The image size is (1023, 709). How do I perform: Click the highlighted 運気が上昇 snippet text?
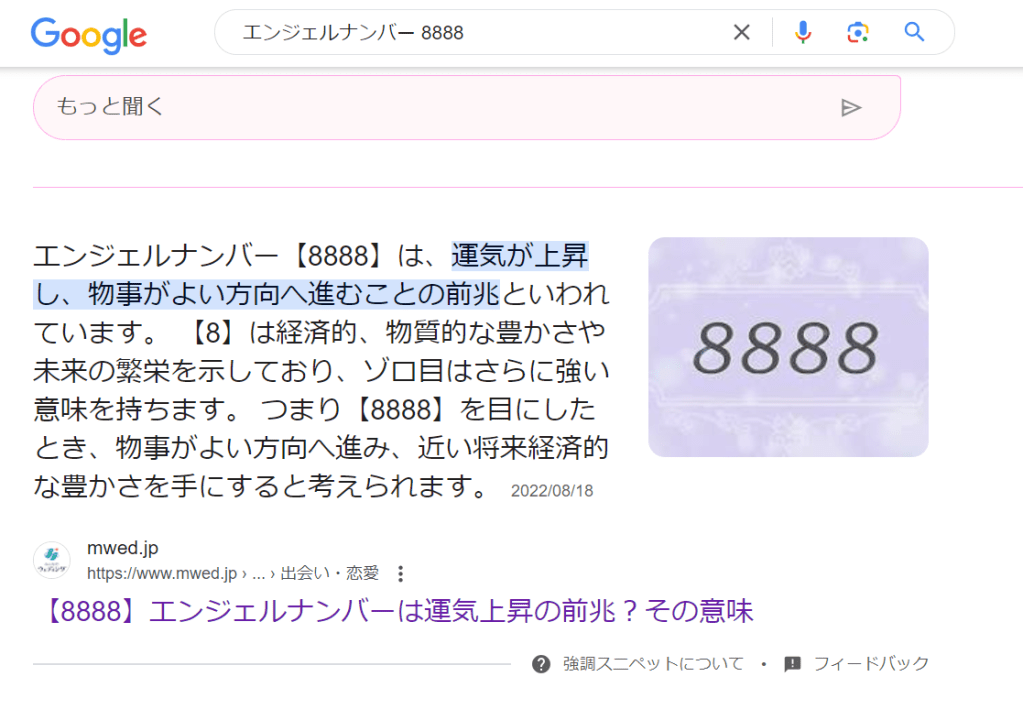click(x=519, y=258)
